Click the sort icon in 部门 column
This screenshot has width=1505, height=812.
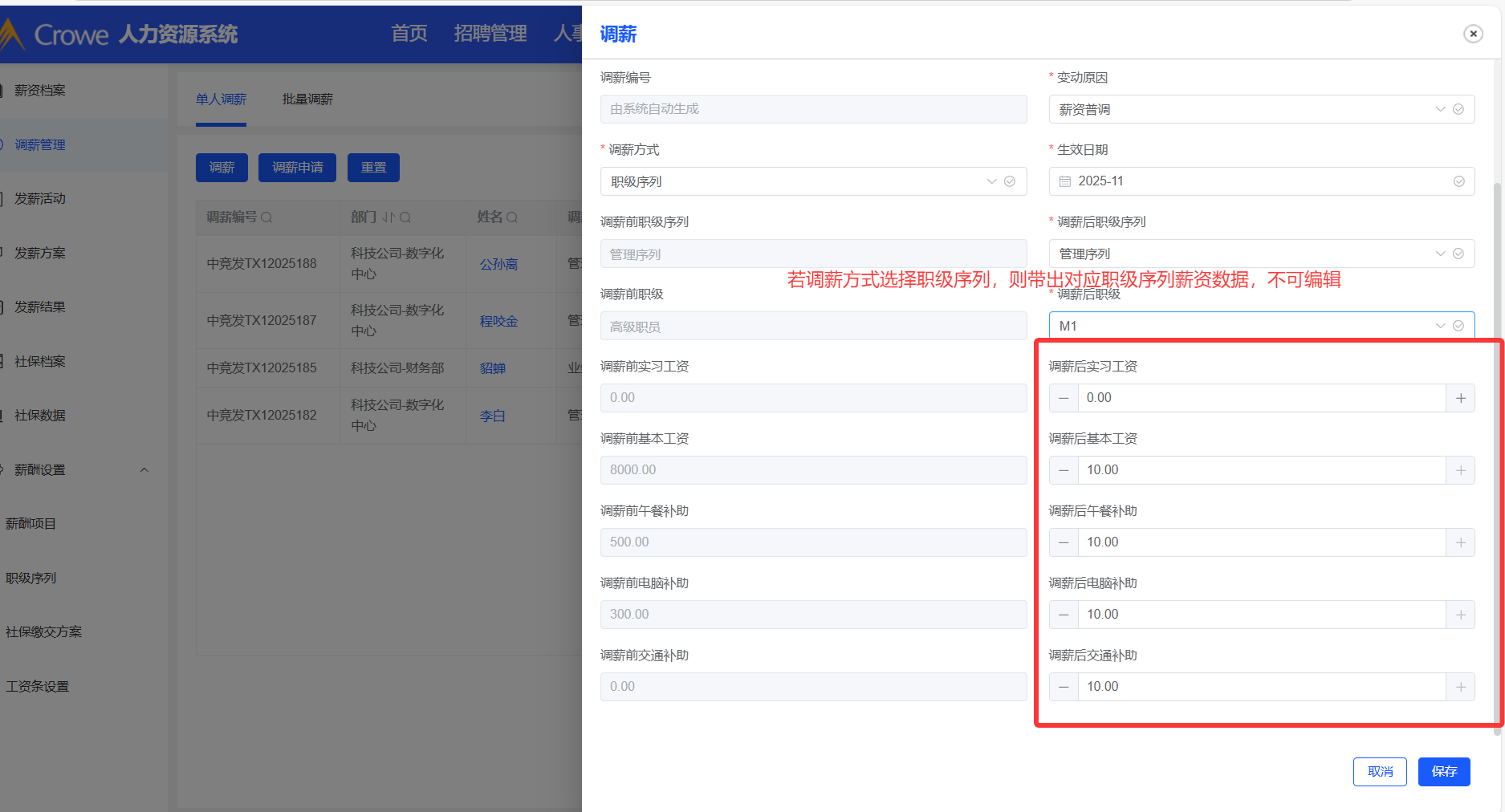(388, 217)
